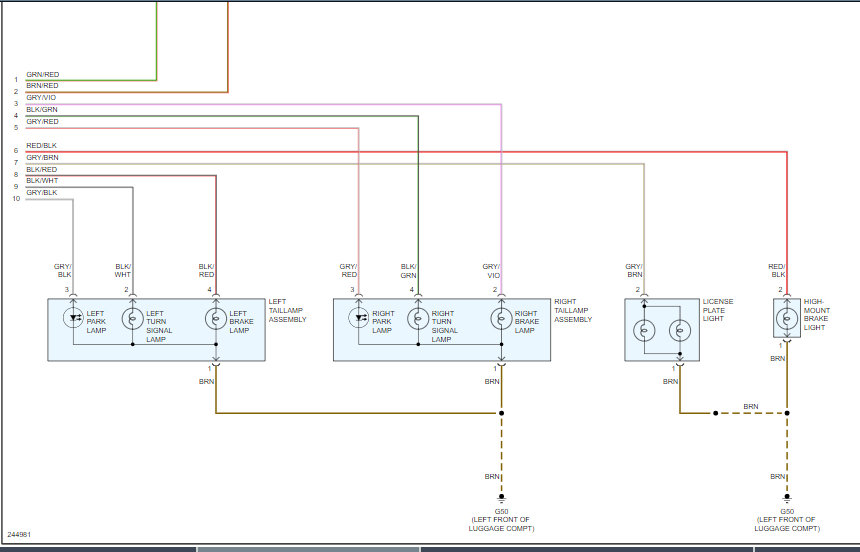Click the Right Brake Lamp bulb symbol
This screenshot has width=860, height=552.
click(x=501, y=318)
